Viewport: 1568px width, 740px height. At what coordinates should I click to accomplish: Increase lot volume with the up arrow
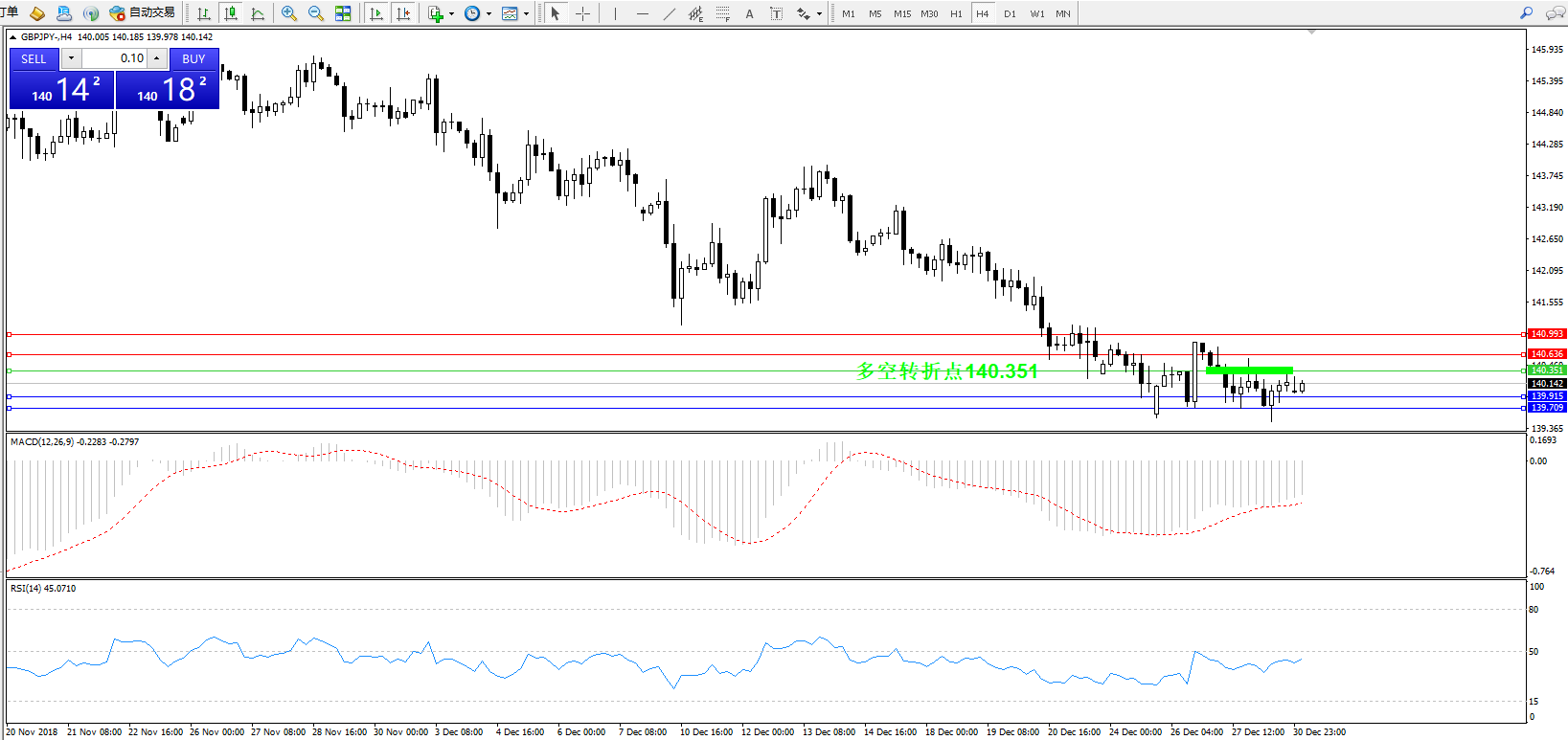(x=156, y=58)
